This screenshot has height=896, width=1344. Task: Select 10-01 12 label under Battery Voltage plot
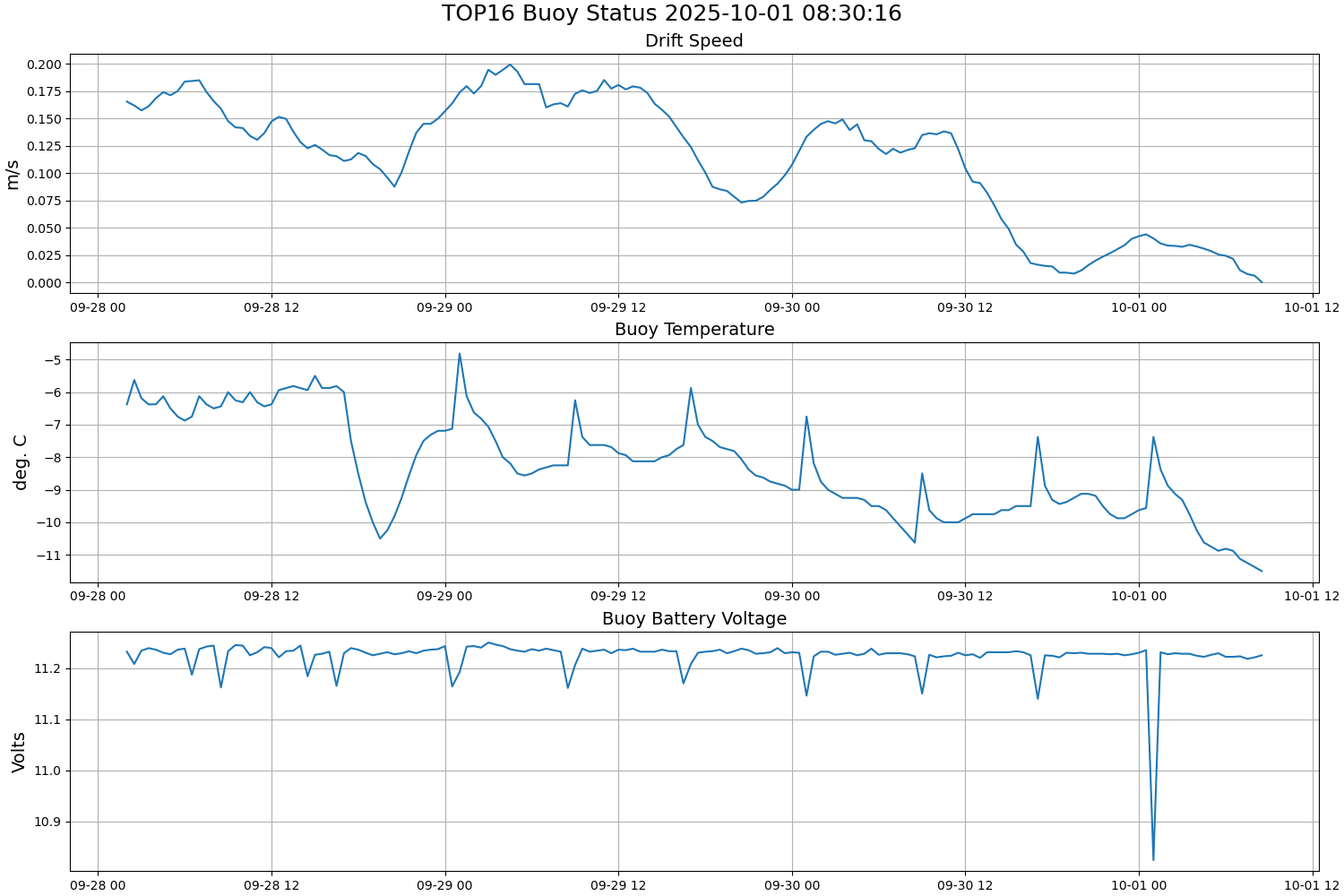point(1313,885)
